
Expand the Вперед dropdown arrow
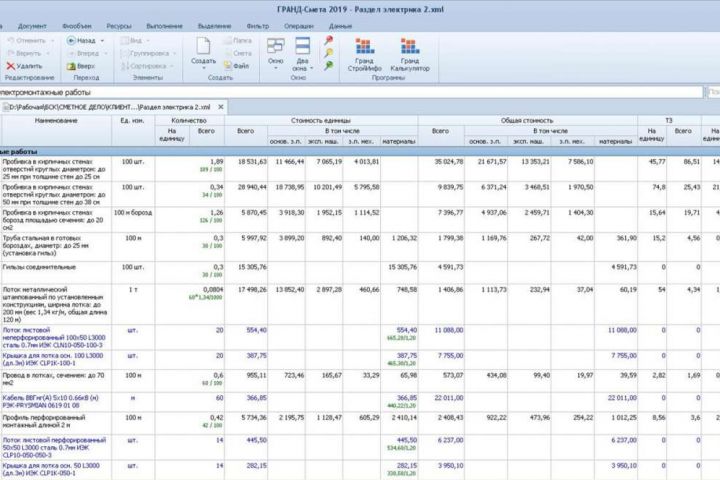(x=105, y=54)
